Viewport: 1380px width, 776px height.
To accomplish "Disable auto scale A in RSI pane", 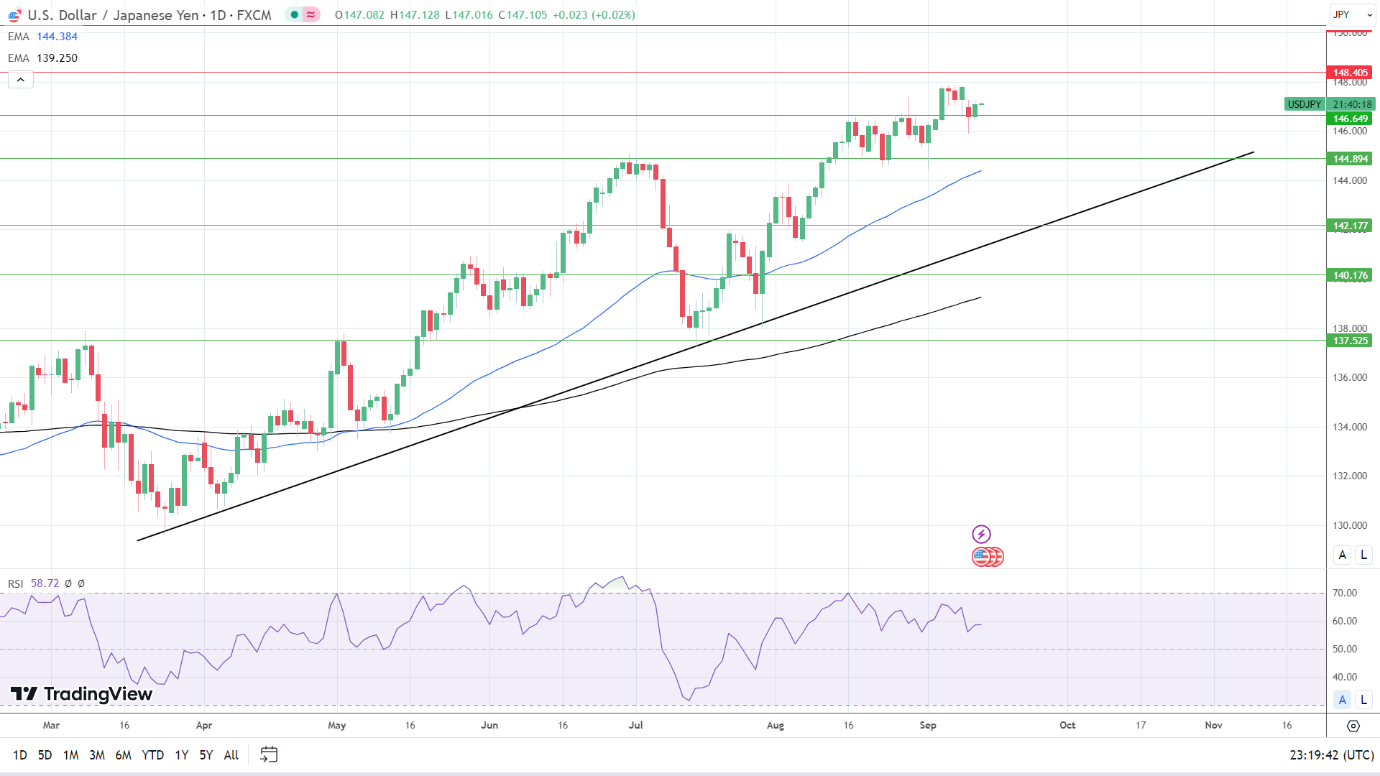I will (1342, 699).
